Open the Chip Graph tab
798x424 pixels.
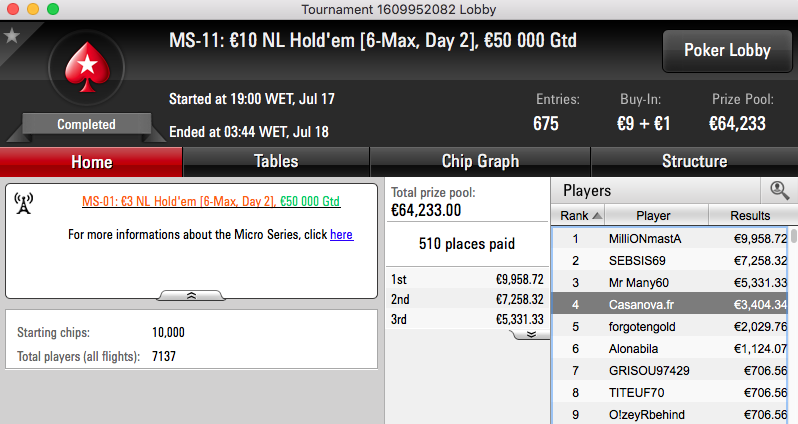[480, 161]
